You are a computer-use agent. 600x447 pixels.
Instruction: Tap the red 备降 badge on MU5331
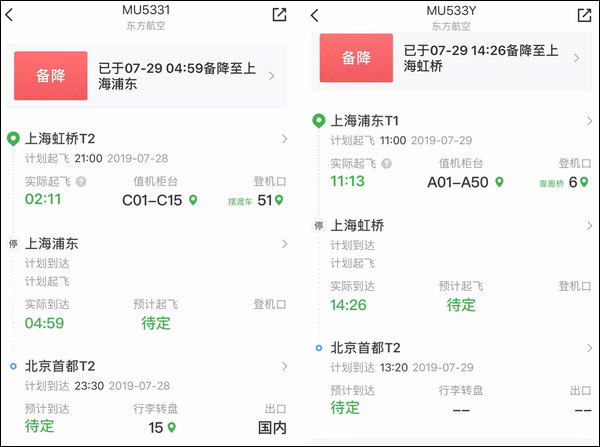click(50, 76)
